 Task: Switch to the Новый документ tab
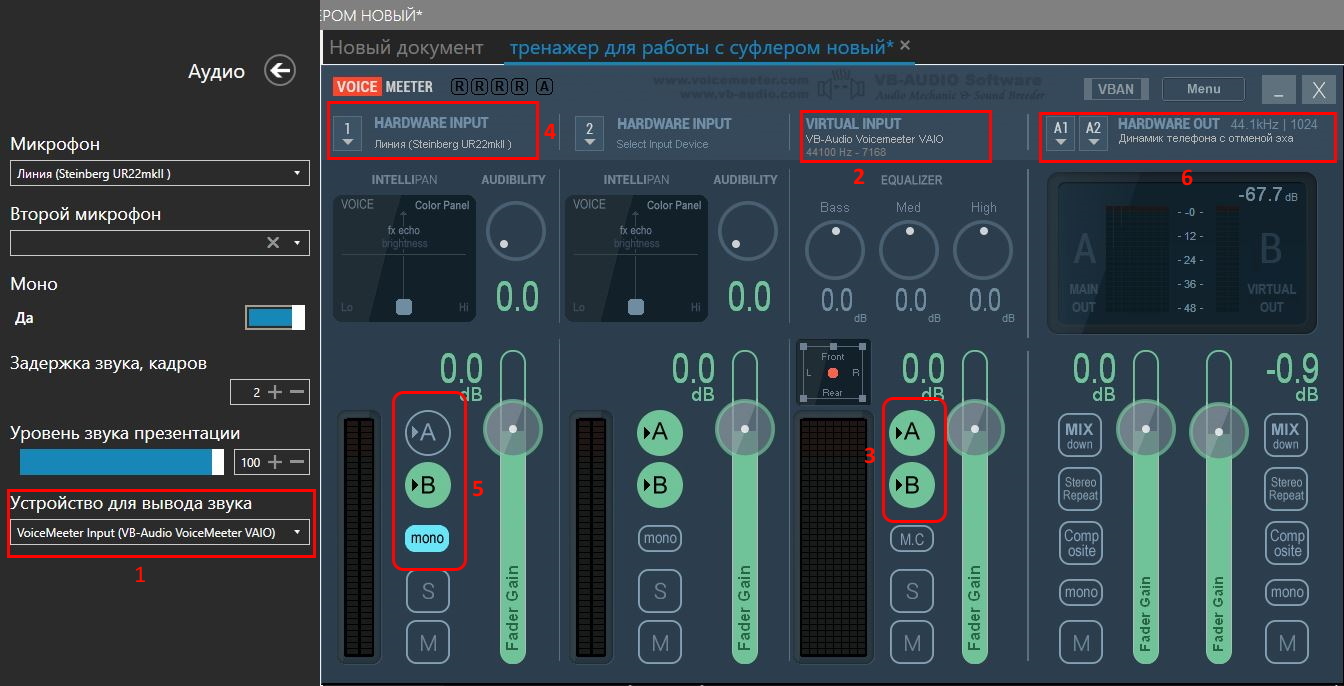406,47
